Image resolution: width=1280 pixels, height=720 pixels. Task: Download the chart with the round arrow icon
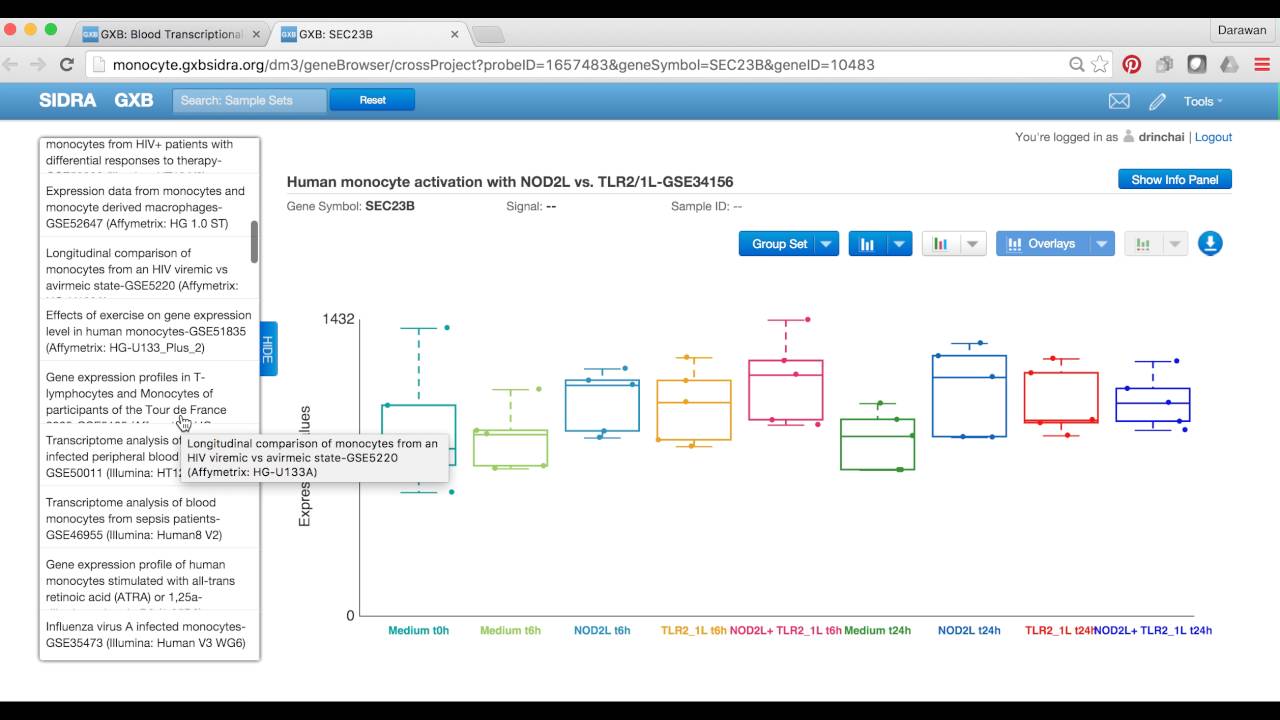point(1210,243)
